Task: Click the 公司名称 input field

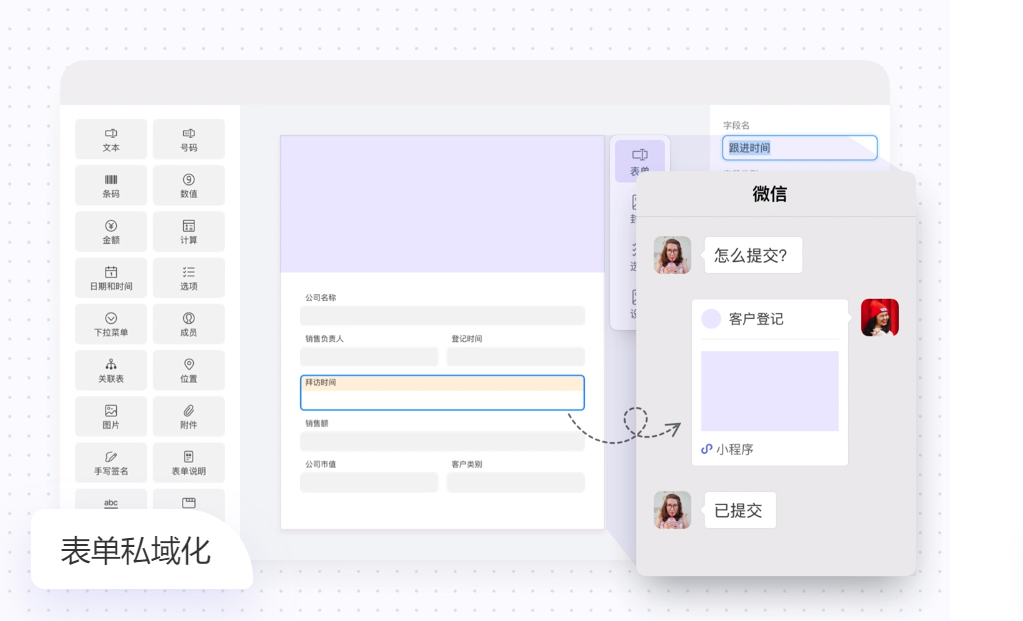Action: point(442,316)
